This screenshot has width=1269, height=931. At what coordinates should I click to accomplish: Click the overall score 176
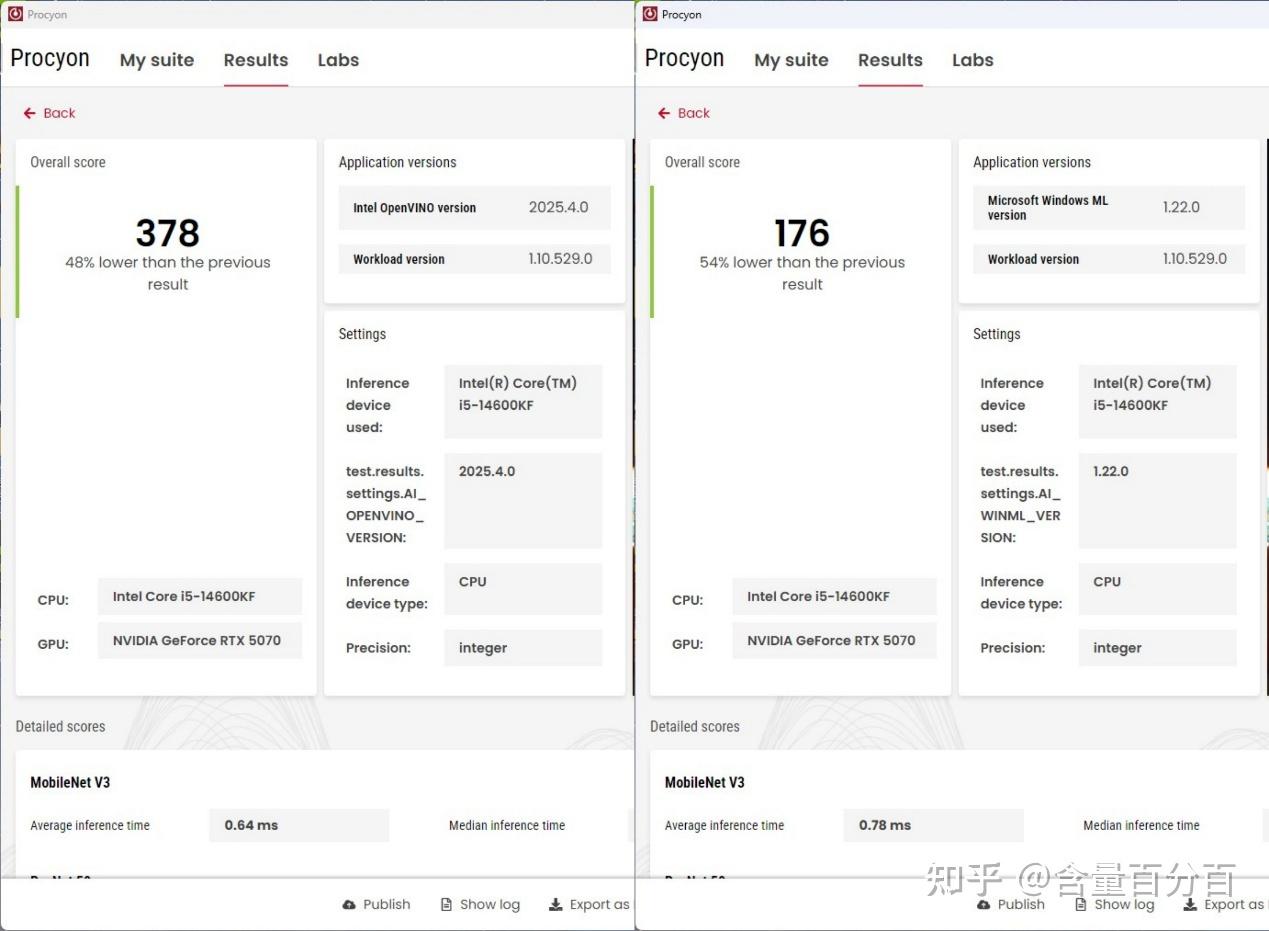[x=802, y=233]
